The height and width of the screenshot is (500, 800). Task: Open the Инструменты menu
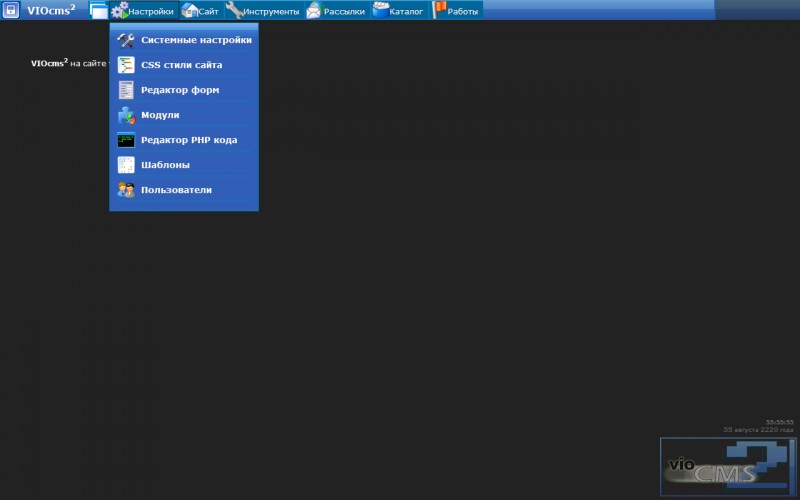click(264, 11)
